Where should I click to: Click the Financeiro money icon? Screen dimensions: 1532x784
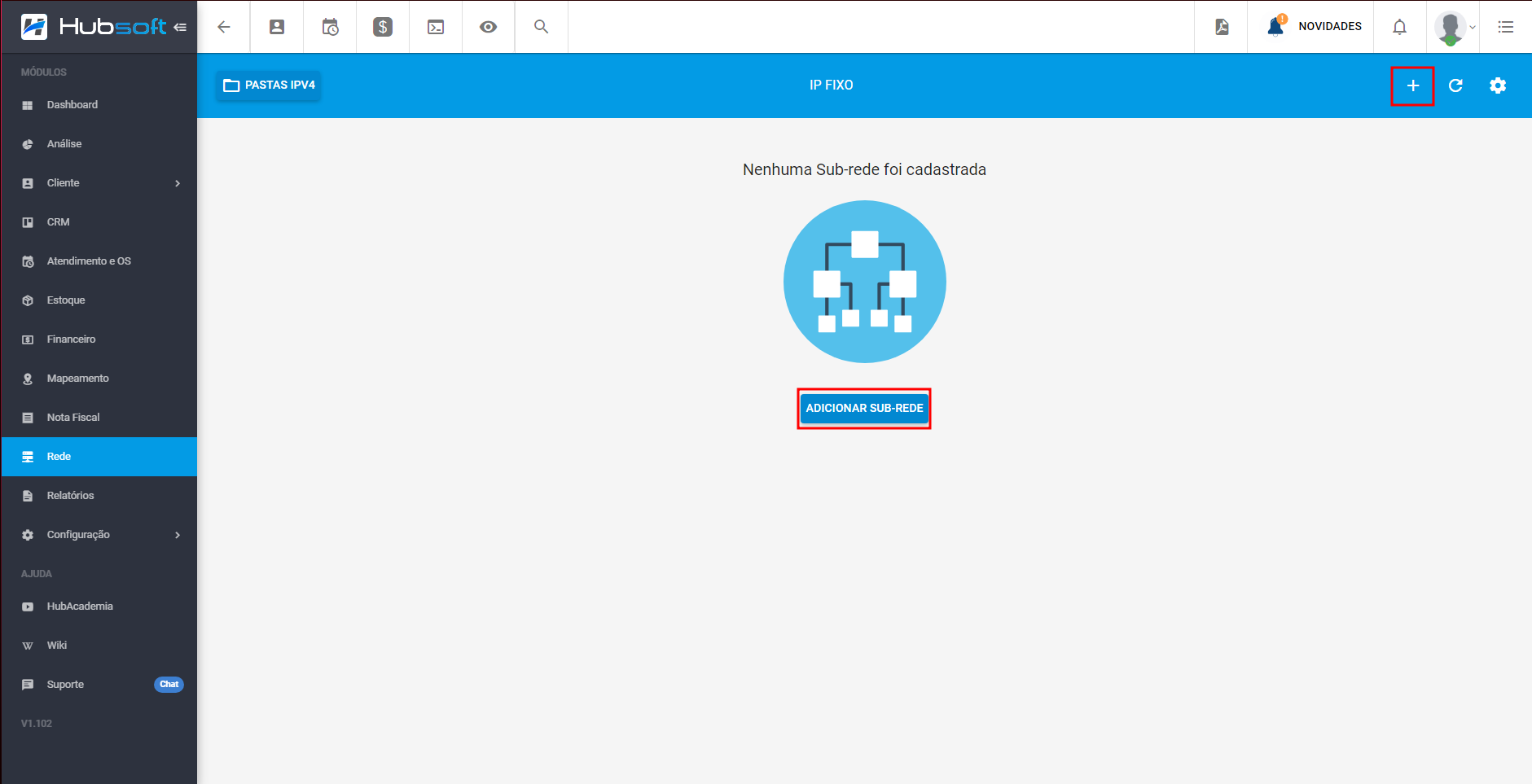point(28,339)
